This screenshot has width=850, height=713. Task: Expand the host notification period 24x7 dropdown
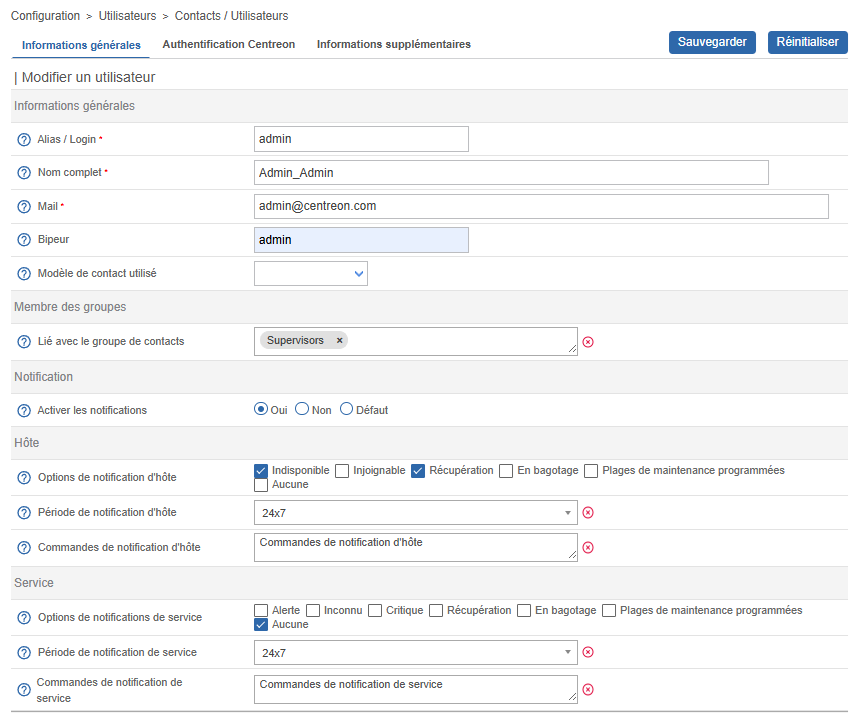[415, 513]
